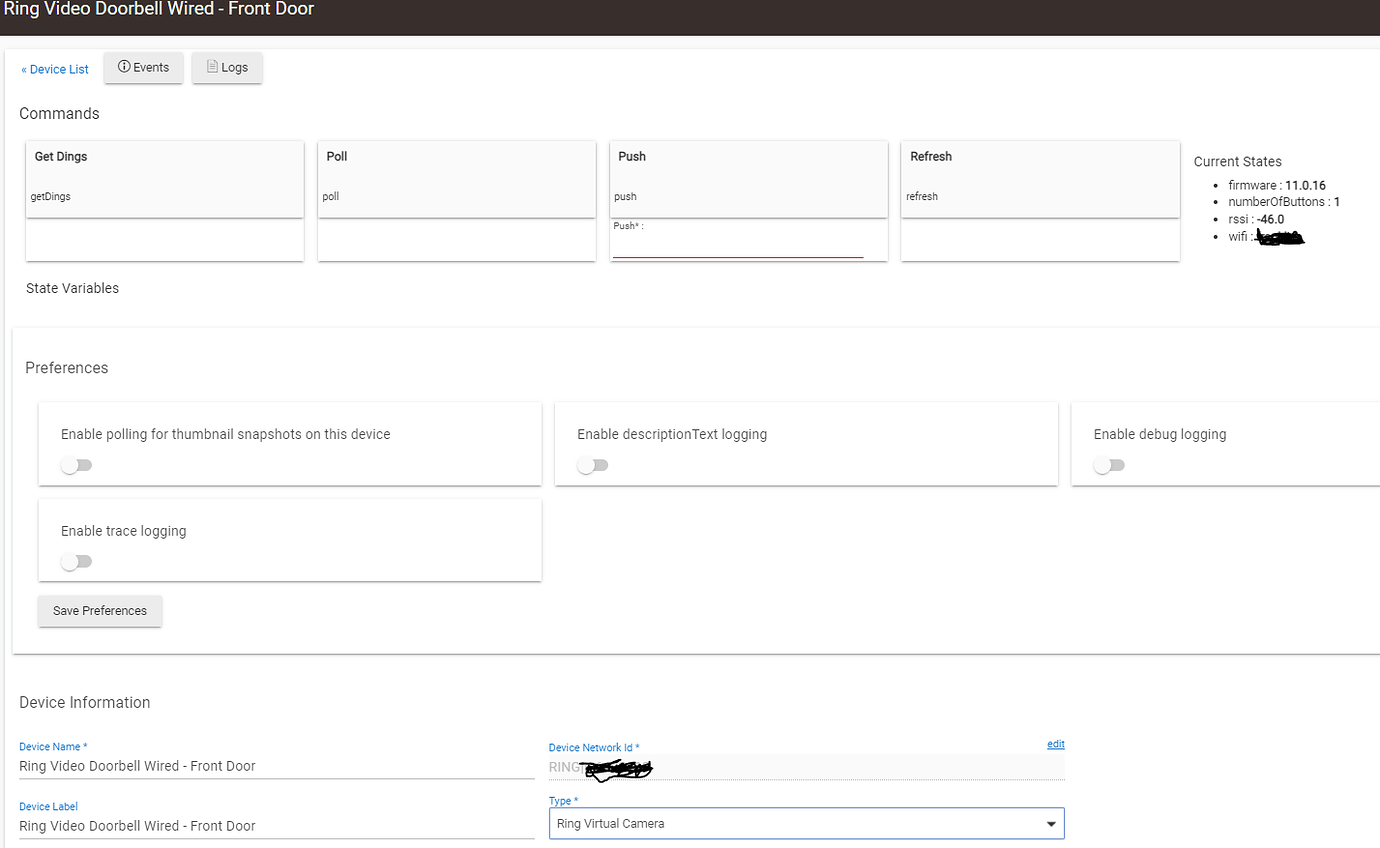Viewport: 1380px width, 848px height.
Task: Click the Device Name field
Action: [x=277, y=767]
